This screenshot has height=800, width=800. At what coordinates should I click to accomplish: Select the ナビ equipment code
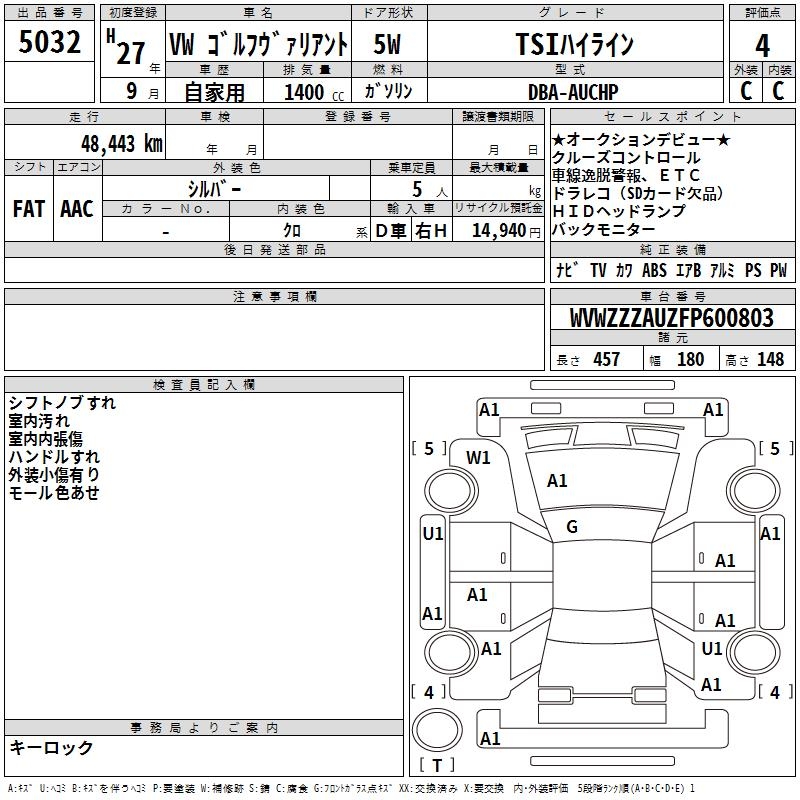pos(567,270)
